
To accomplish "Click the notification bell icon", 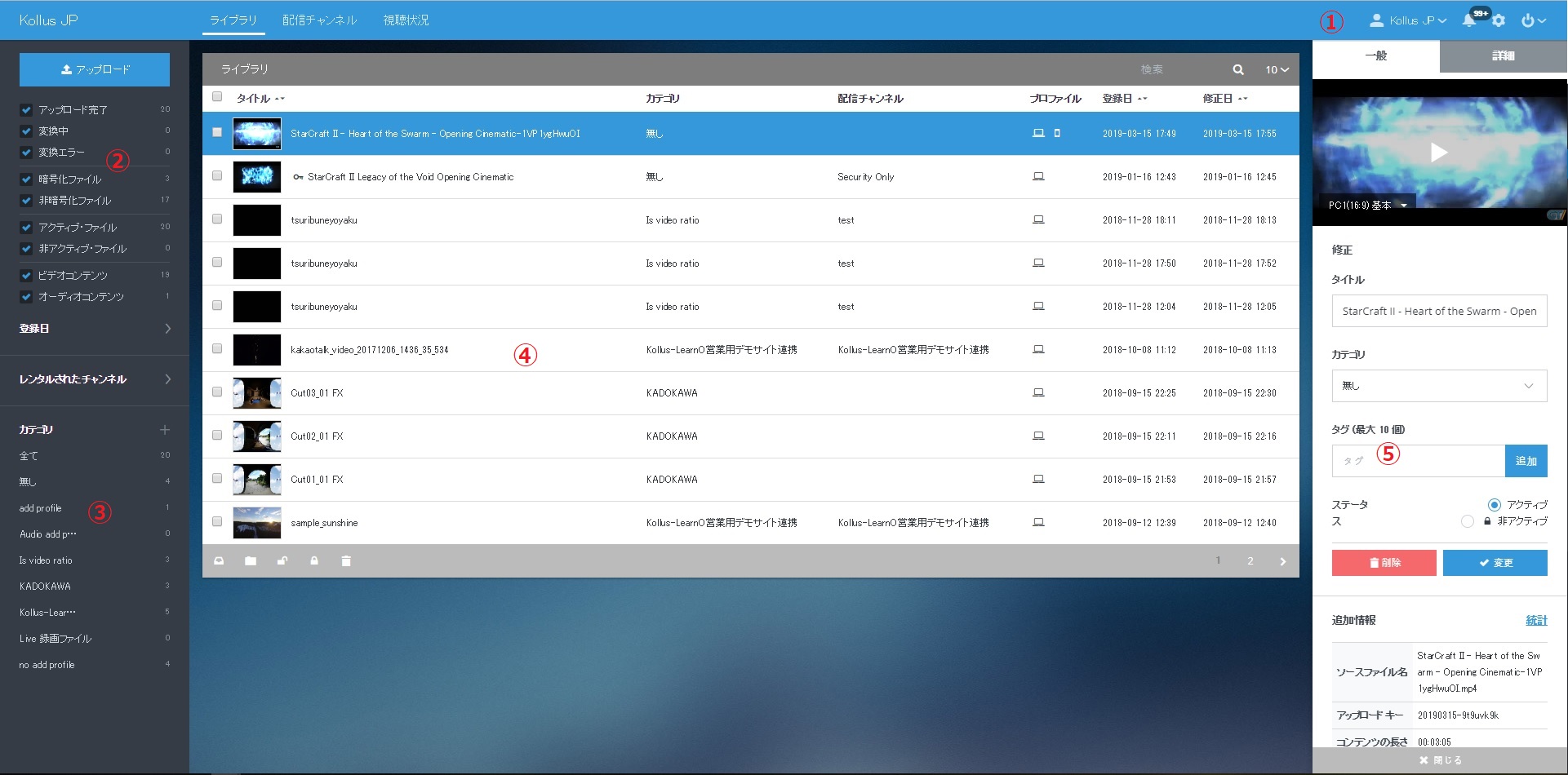I will 1469,20.
